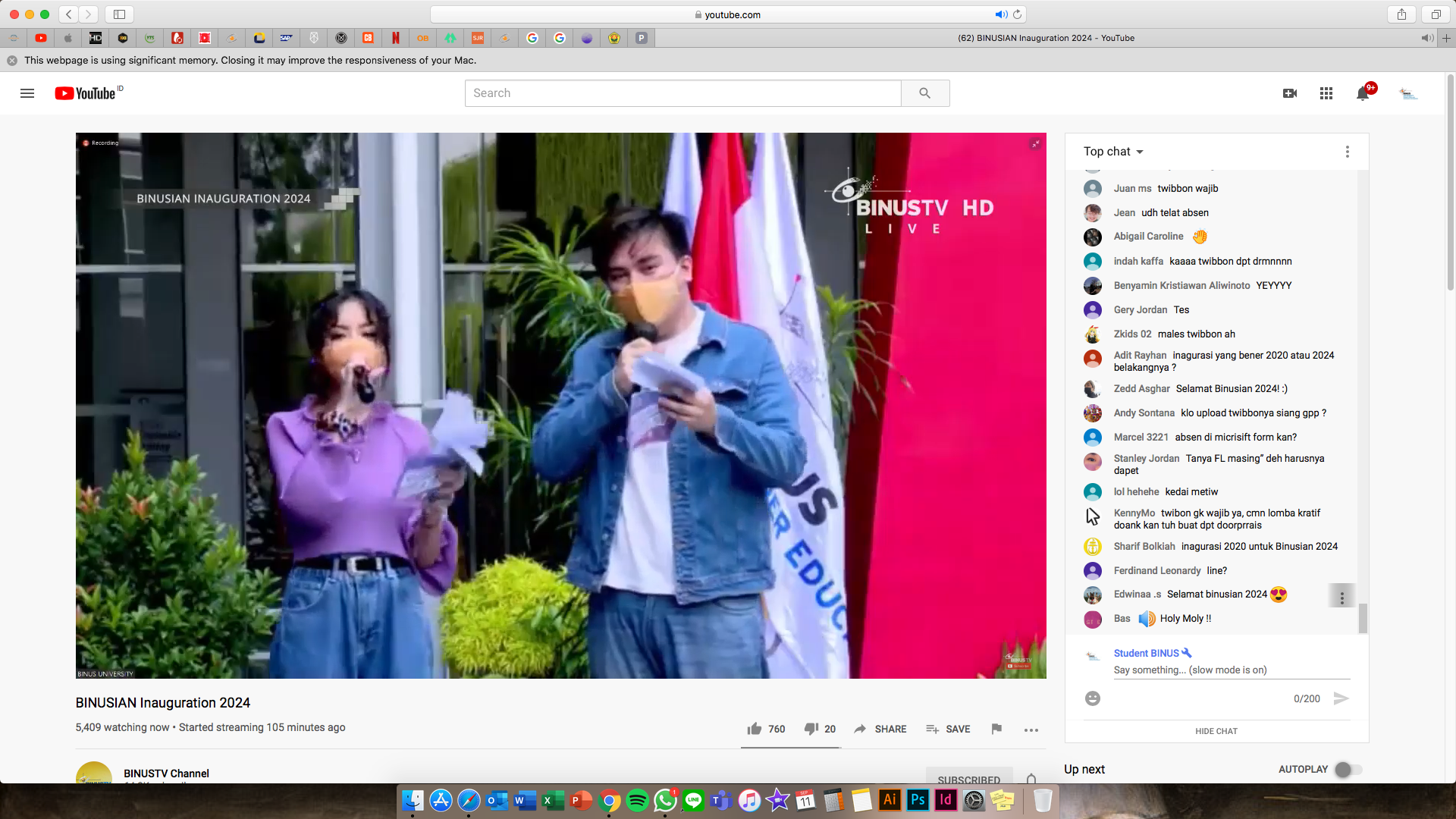1456x819 pixels.
Task: Open the hamburger guide menu
Action: pyautogui.click(x=27, y=93)
